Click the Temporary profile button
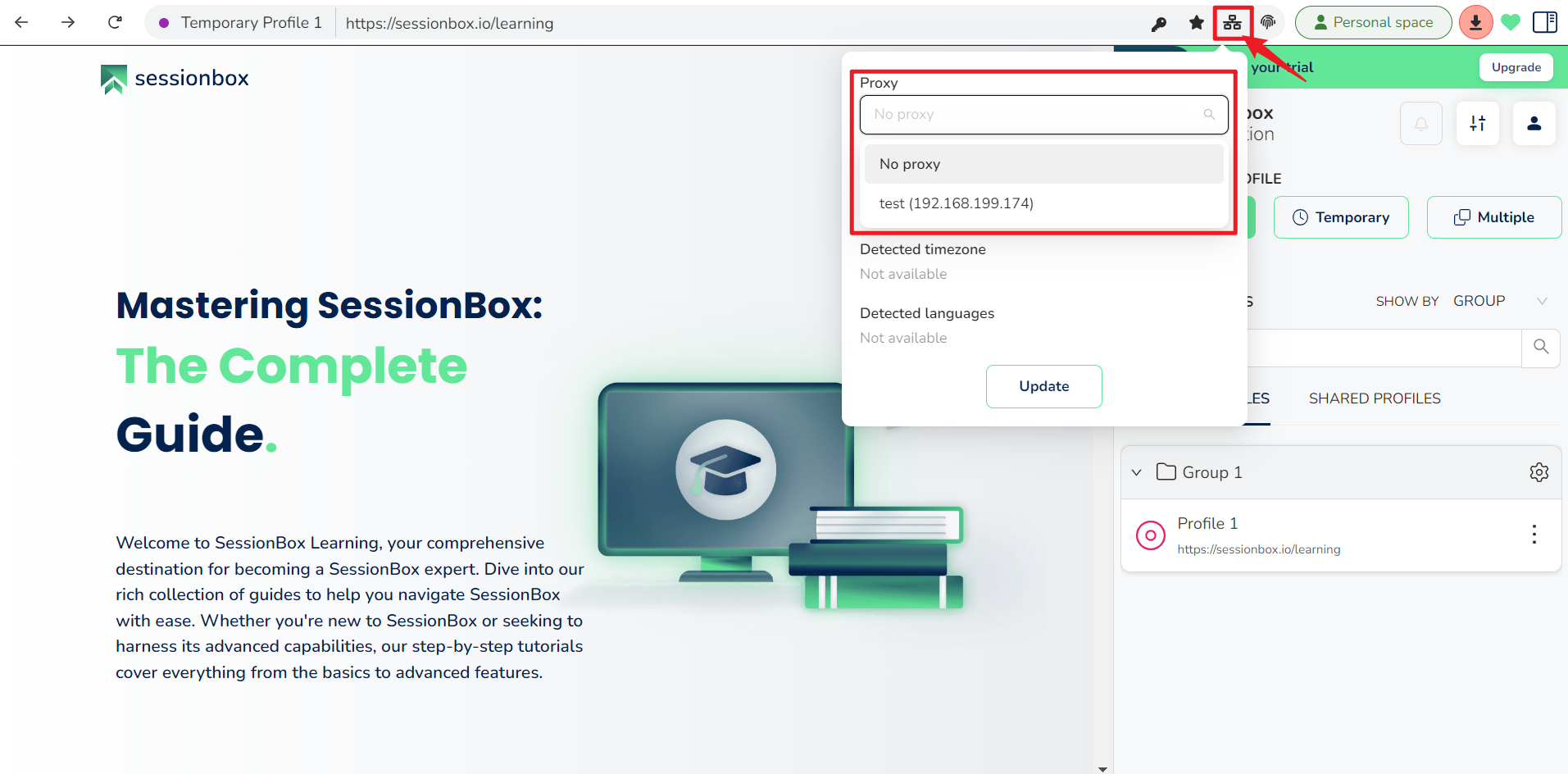Image resolution: width=1568 pixels, height=774 pixels. 1341,216
